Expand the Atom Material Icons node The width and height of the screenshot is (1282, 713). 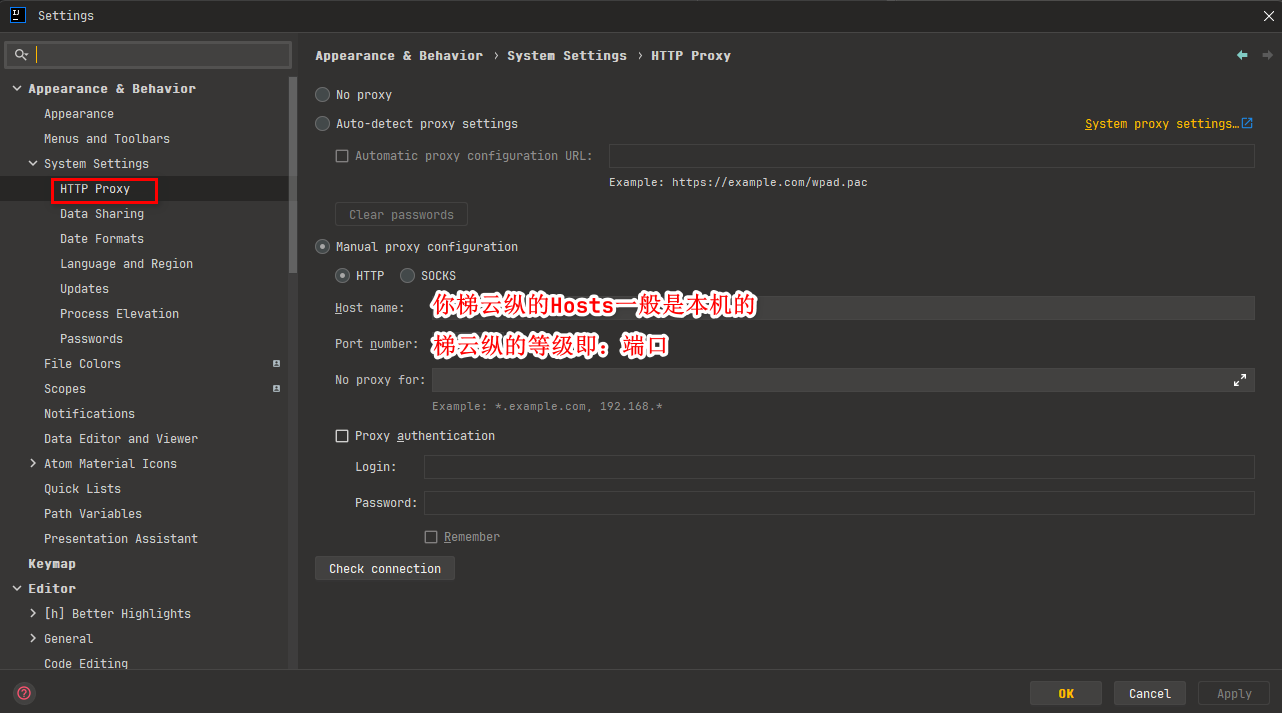point(33,464)
